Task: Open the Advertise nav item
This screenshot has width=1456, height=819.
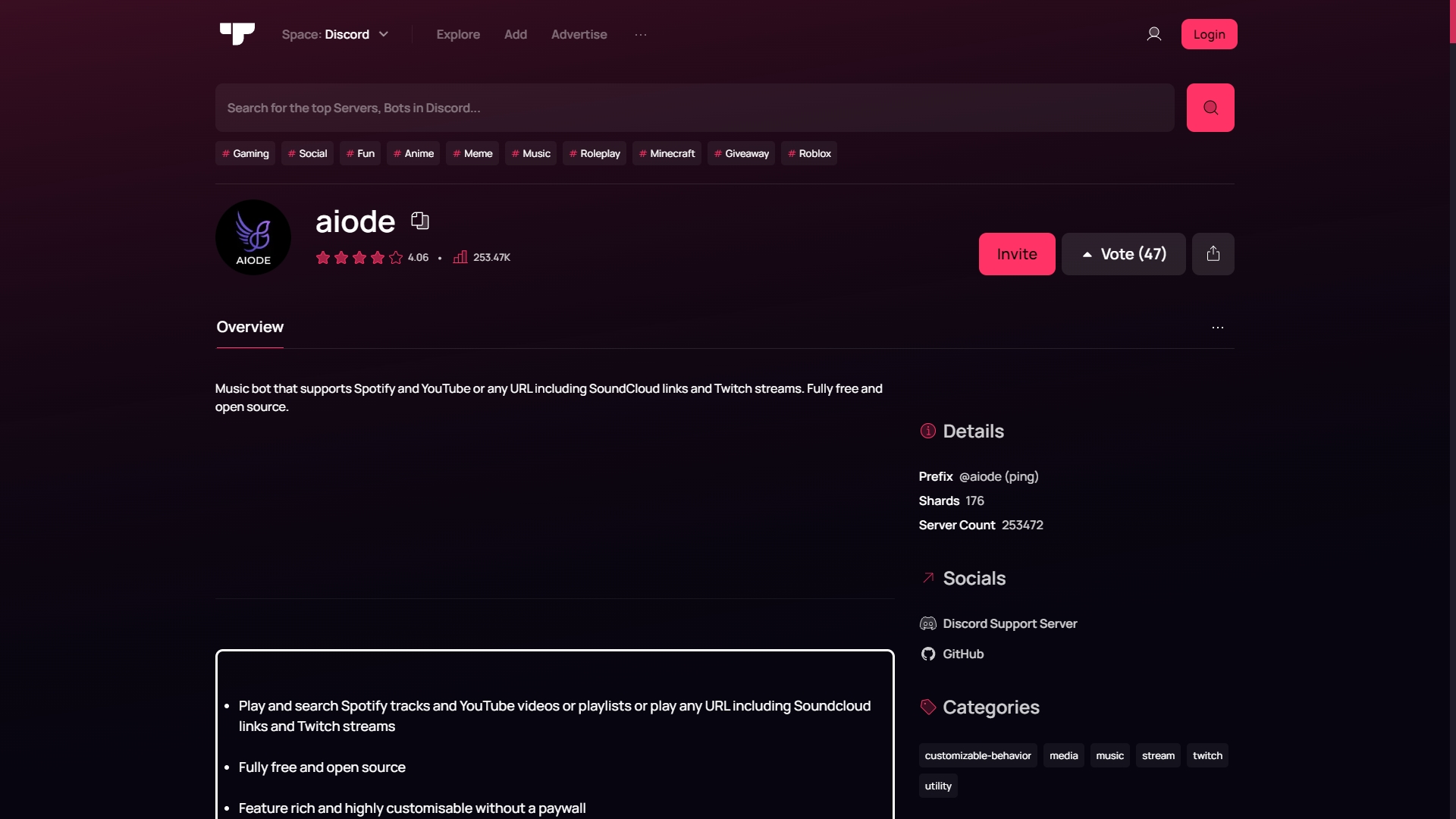Action: (x=579, y=35)
